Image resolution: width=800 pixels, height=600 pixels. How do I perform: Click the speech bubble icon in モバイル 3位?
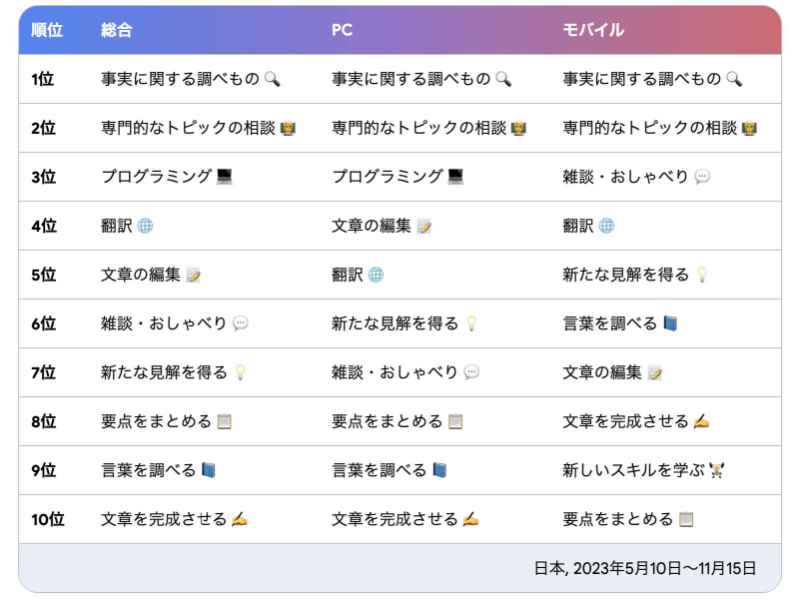coord(702,177)
